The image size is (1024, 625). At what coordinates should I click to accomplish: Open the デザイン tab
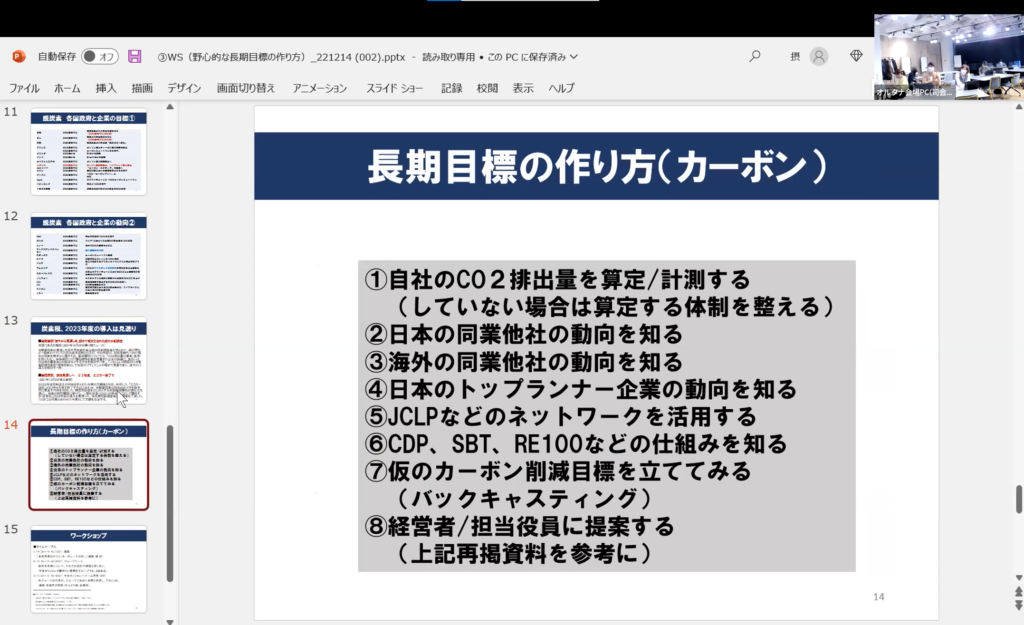click(x=184, y=88)
